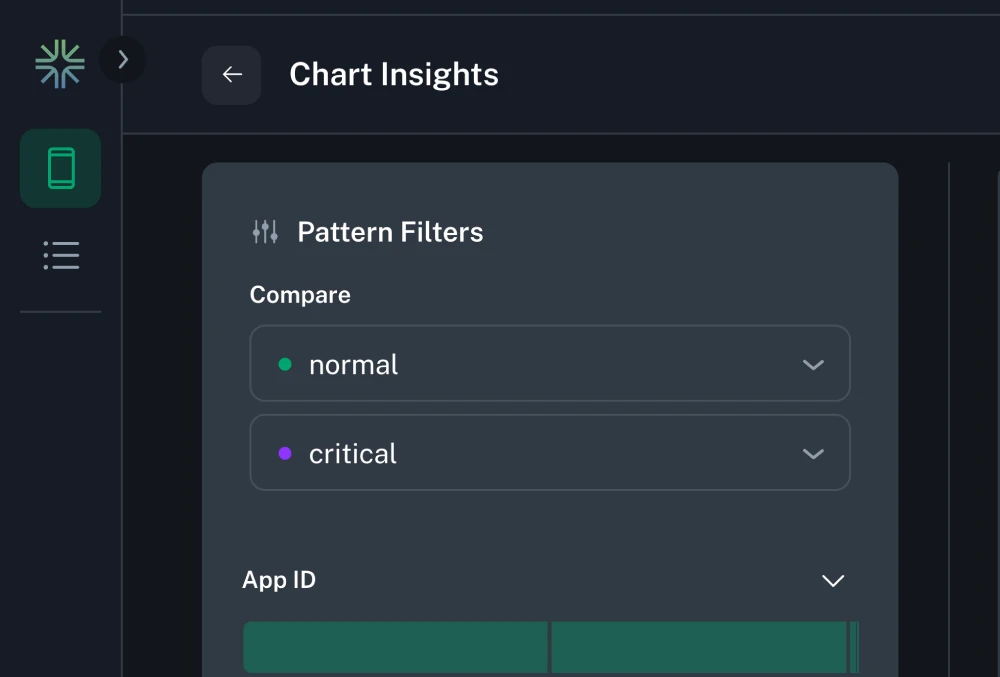Open the list view icon below the device icon

pos(60,255)
